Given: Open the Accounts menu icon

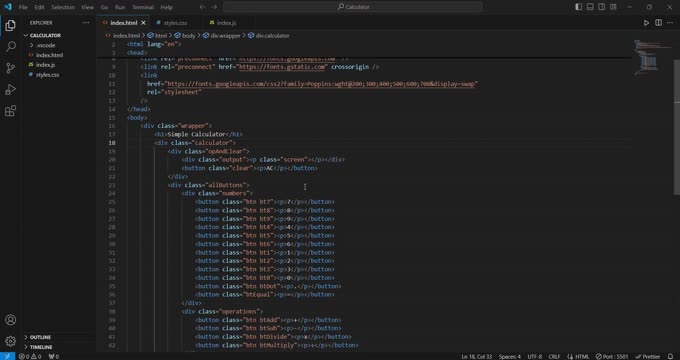Looking at the screenshot, I should click(10, 320).
